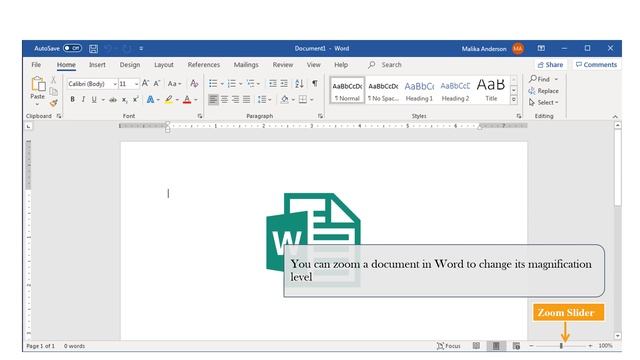Open the File tab

[36, 65]
